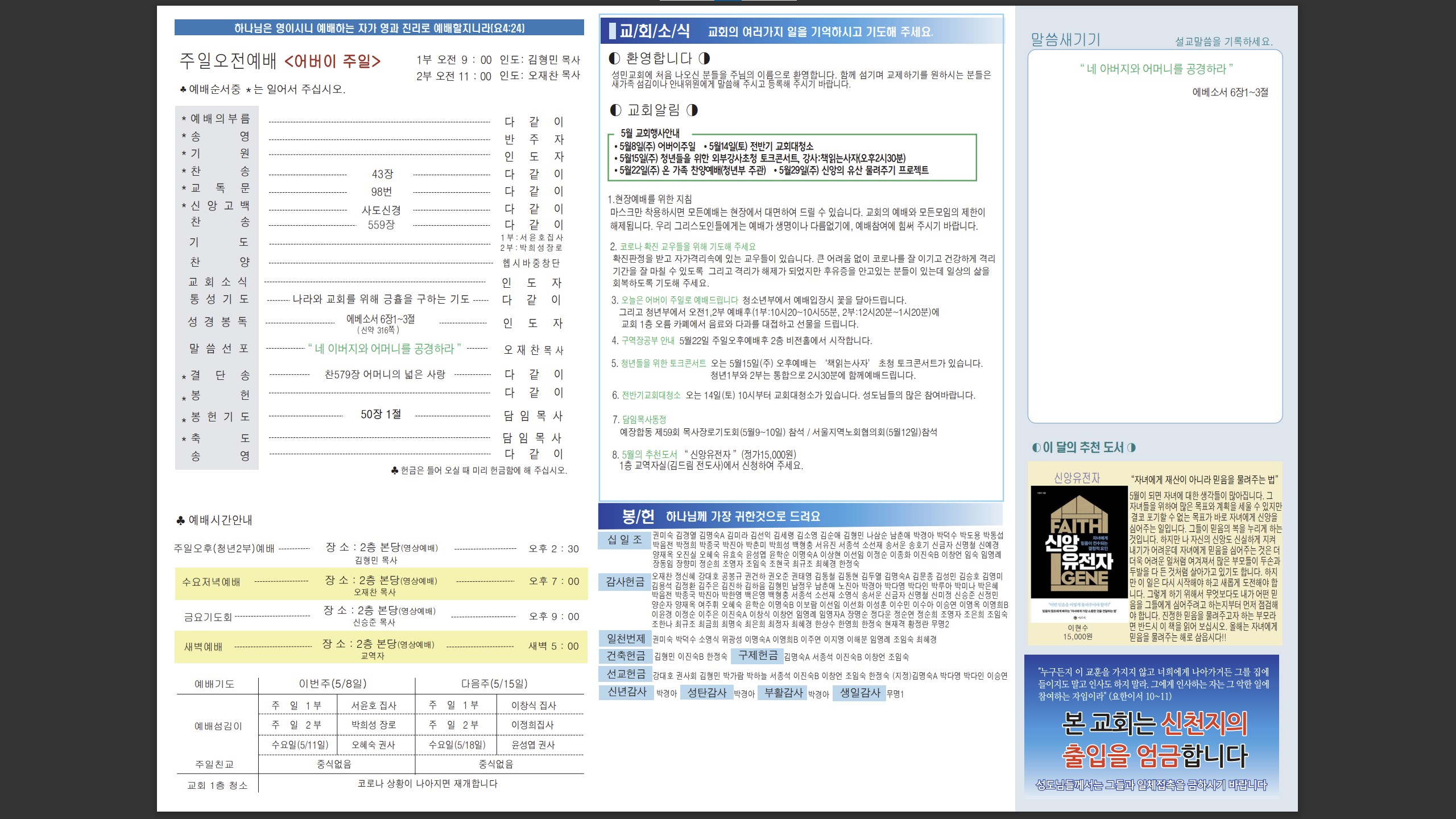Click preacher name '오재찬목사' in 말씀선포 row
Viewport: 1456px width, 819px height.
pyautogui.click(x=533, y=350)
